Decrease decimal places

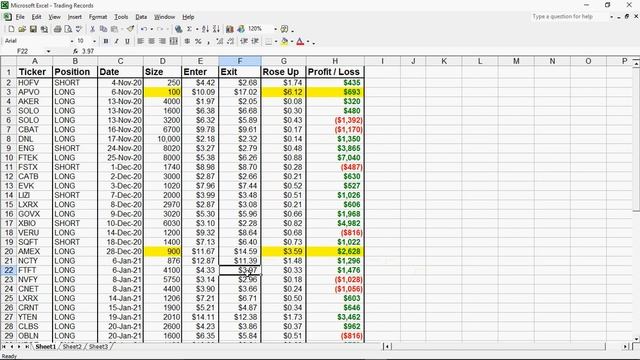230,41
